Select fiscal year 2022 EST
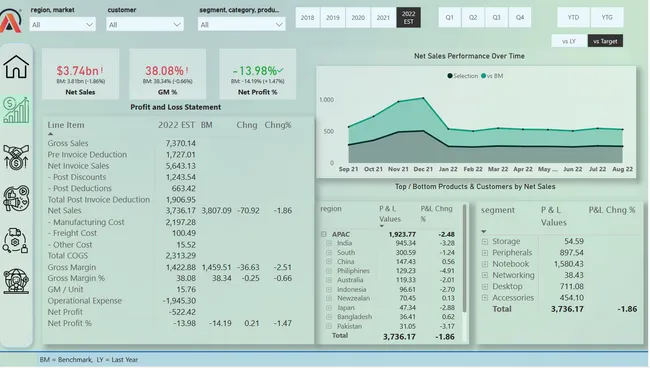The width and height of the screenshot is (650, 368). 409,17
